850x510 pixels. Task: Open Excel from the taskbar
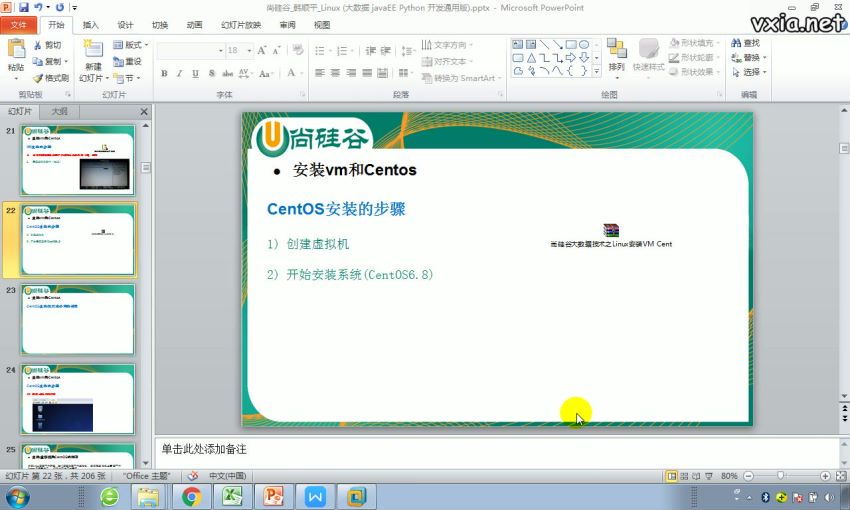tap(233, 497)
